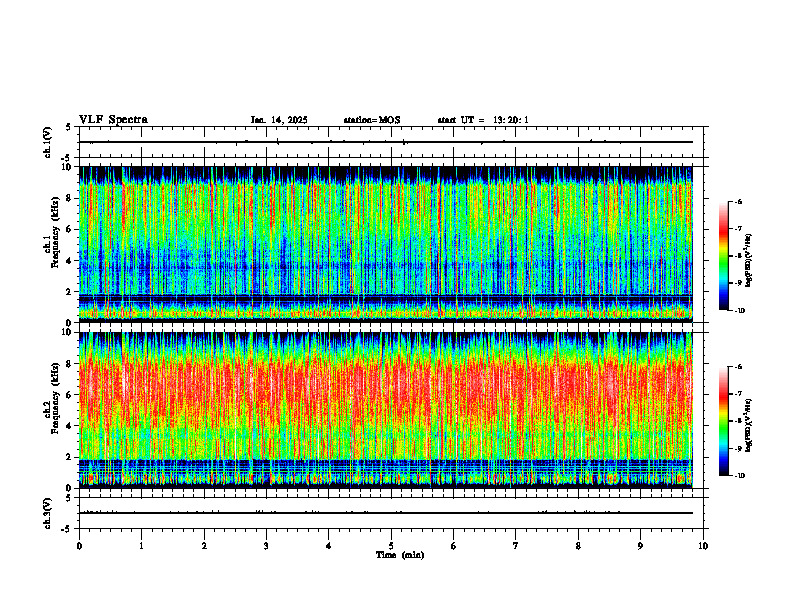Click the "3" tick on the time axis
Viewport: 792px width, 612px height.
click(x=266, y=546)
